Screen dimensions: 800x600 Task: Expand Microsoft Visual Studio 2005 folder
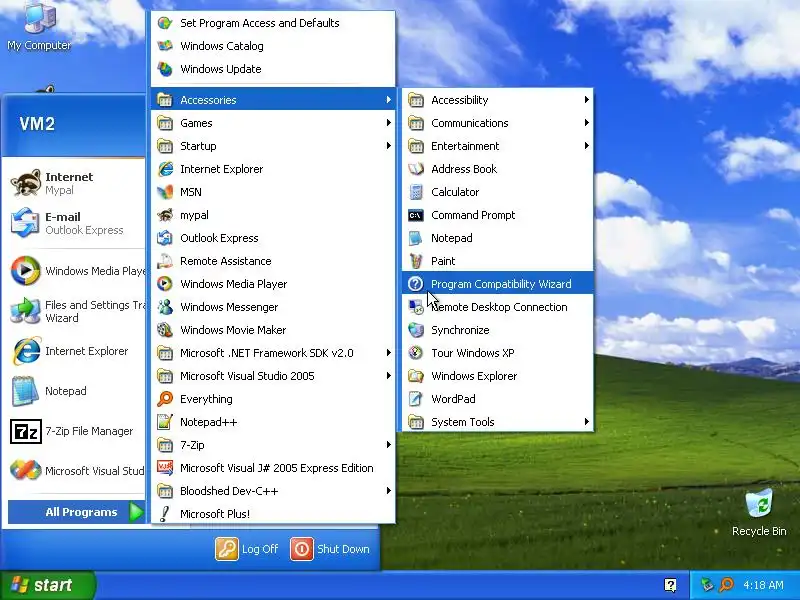coord(273,376)
